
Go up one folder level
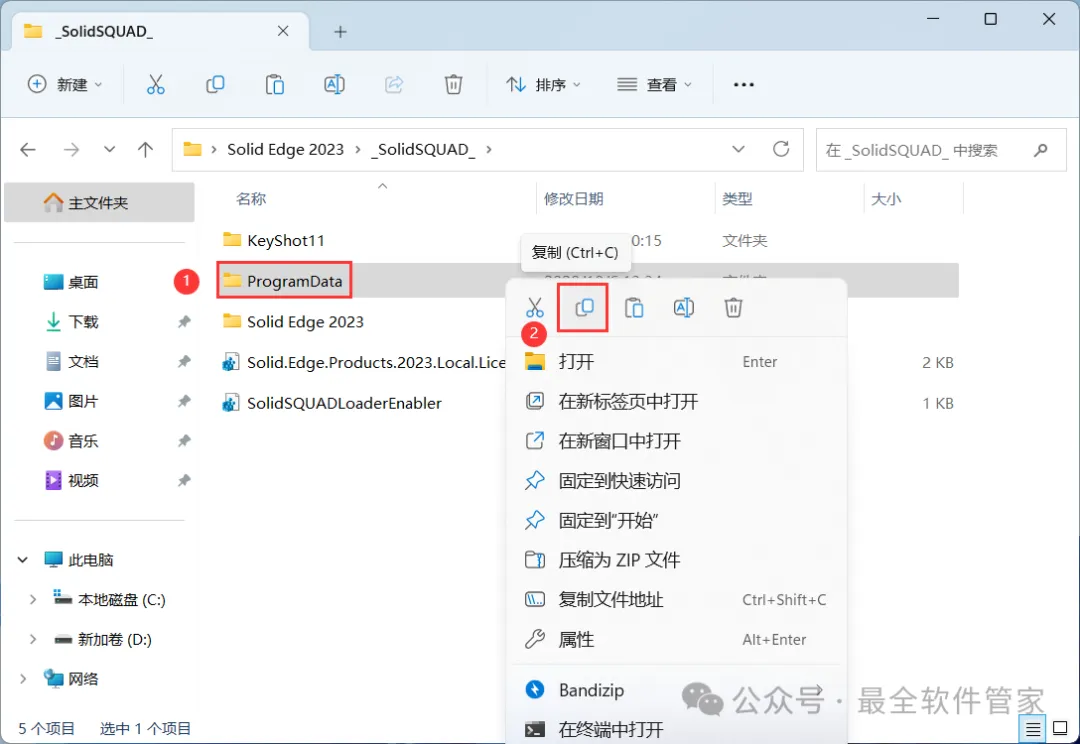pyautogui.click(x=145, y=149)
